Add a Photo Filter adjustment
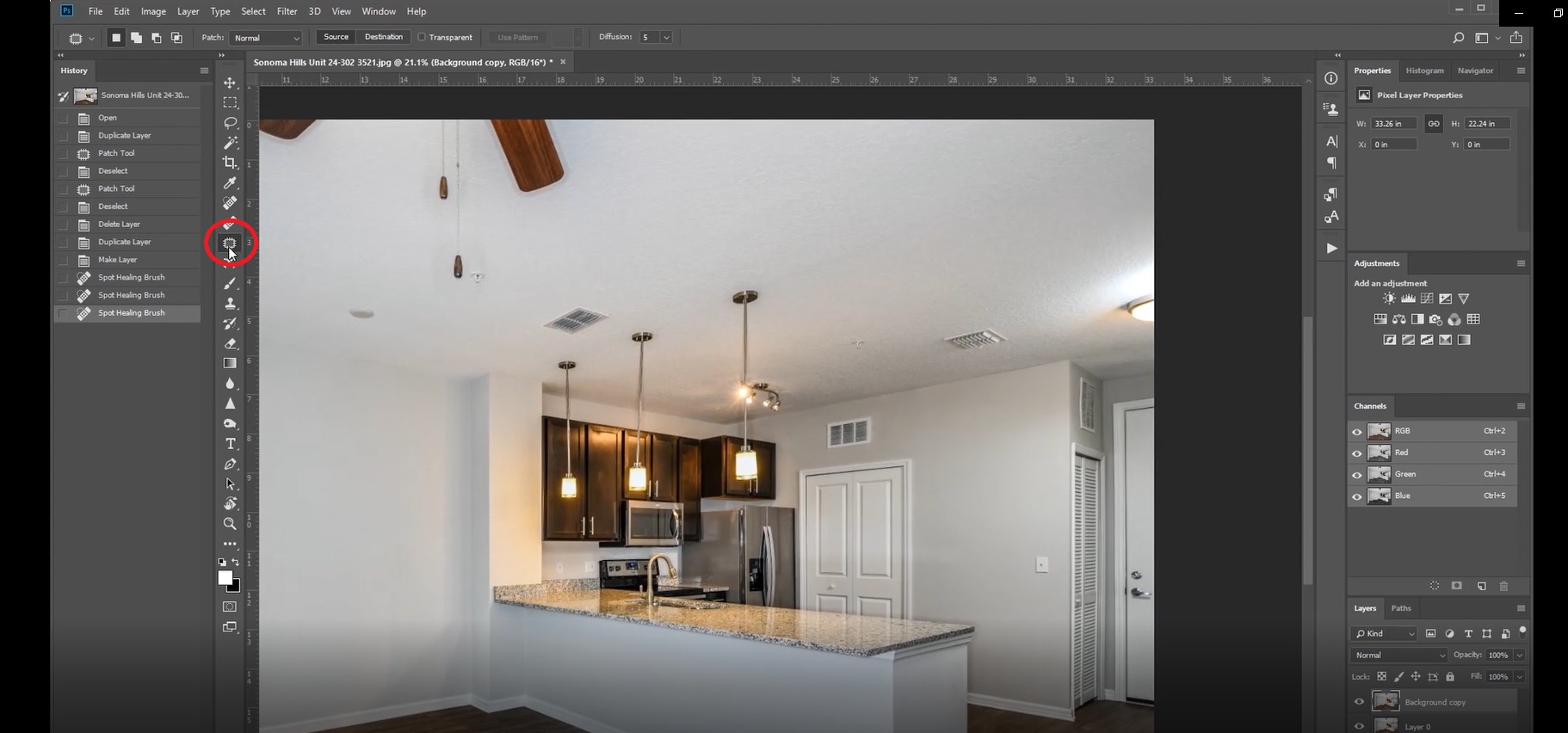 [x=1435, y=319]
